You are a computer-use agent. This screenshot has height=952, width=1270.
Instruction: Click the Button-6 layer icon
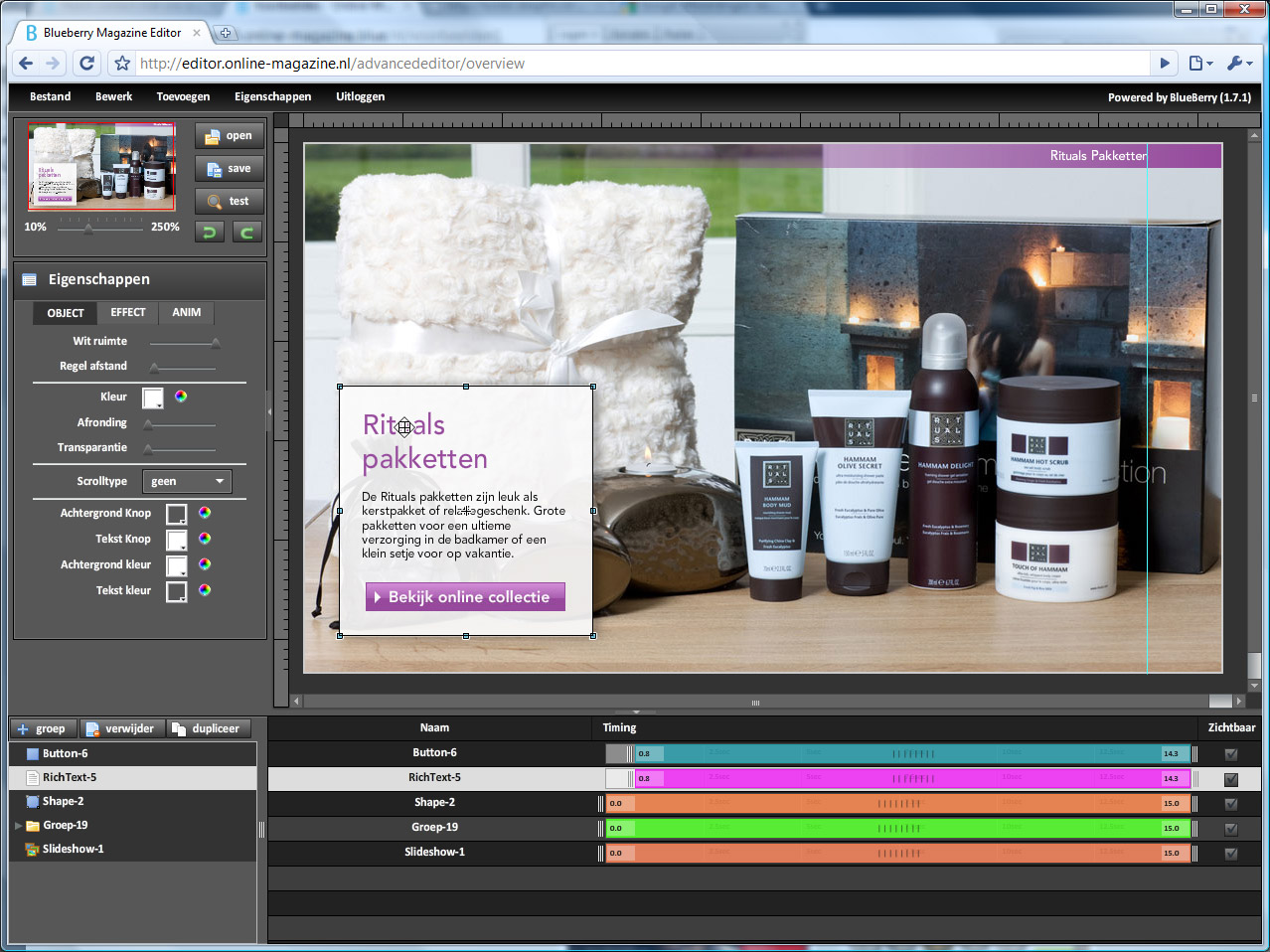coord(33,754)
